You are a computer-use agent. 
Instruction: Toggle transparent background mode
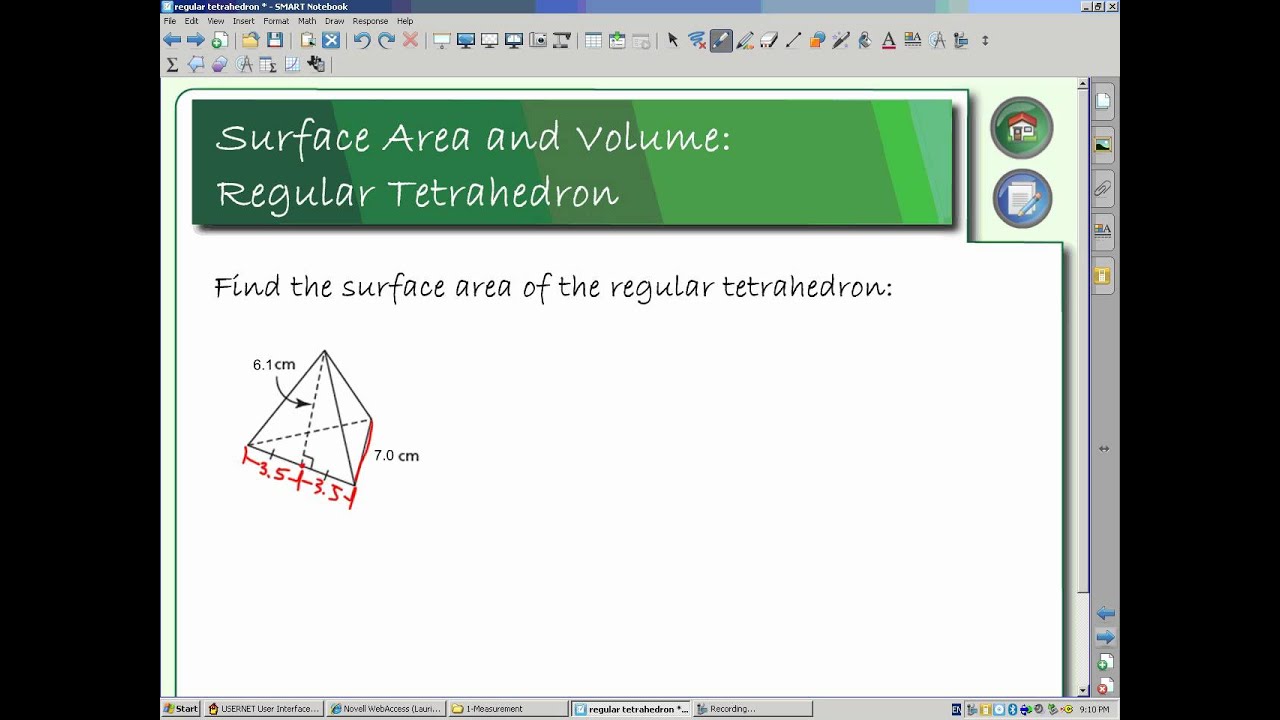489,40
